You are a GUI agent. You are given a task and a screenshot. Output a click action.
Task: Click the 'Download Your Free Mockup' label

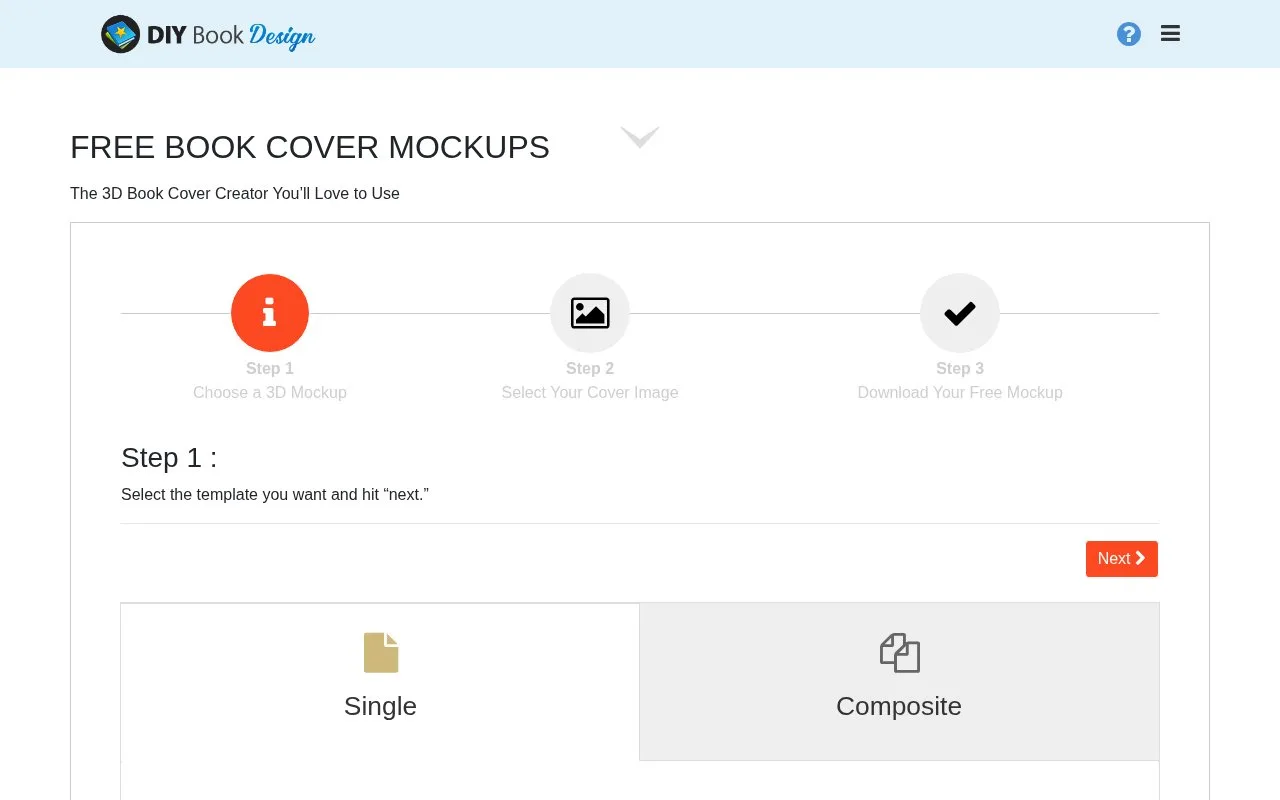(960, 392)
